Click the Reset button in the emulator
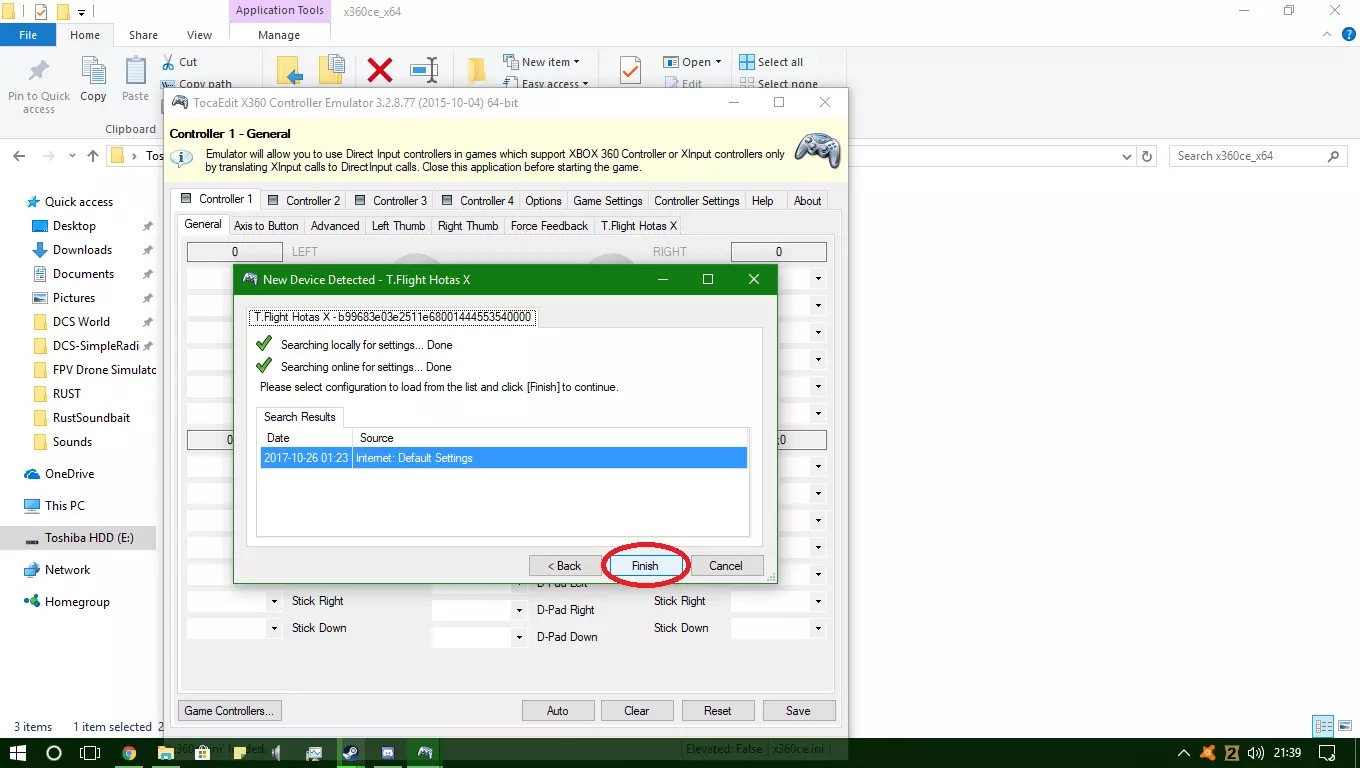 (x=718, y=711)
